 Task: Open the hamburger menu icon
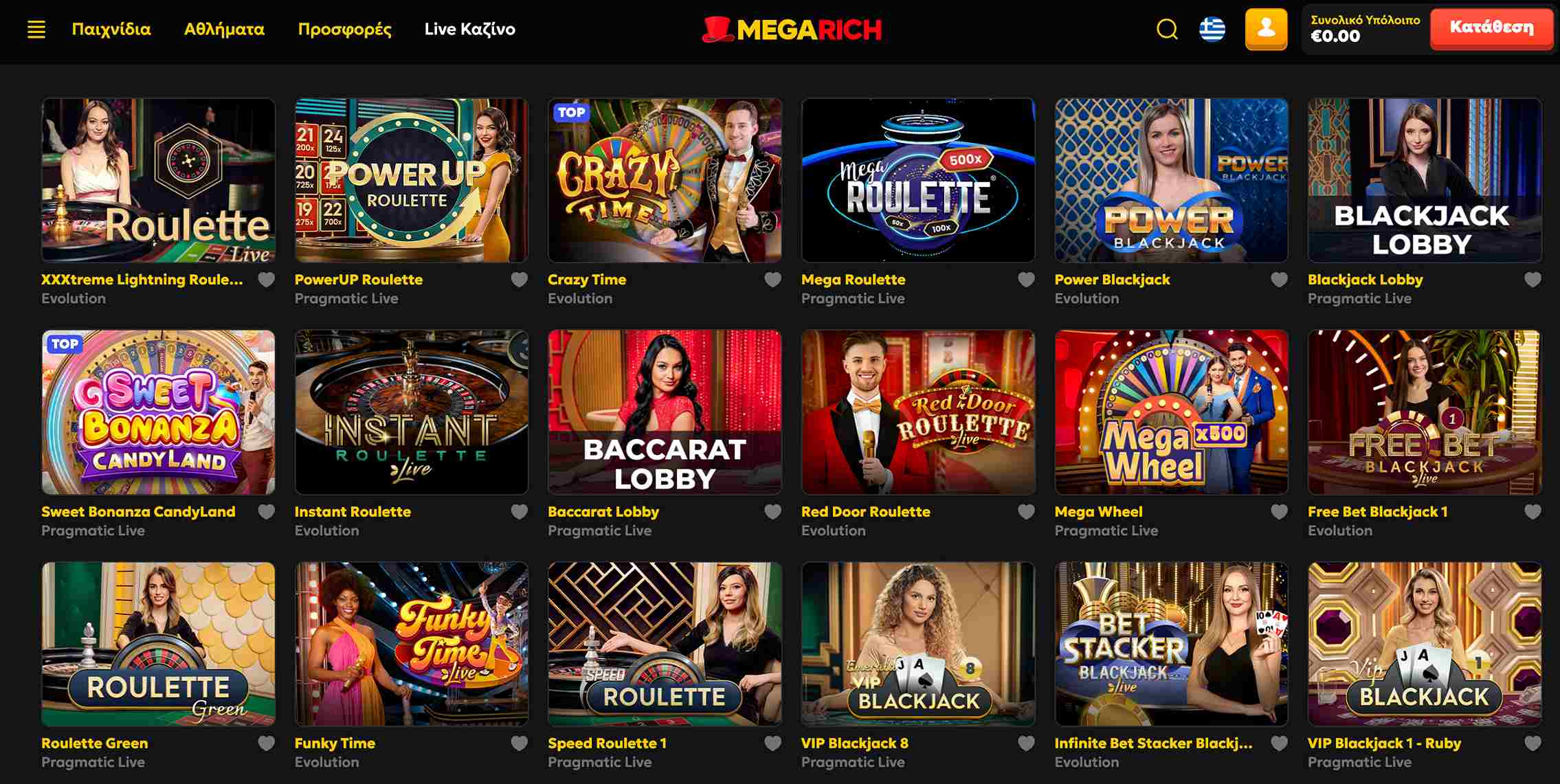tap(36, 30)
